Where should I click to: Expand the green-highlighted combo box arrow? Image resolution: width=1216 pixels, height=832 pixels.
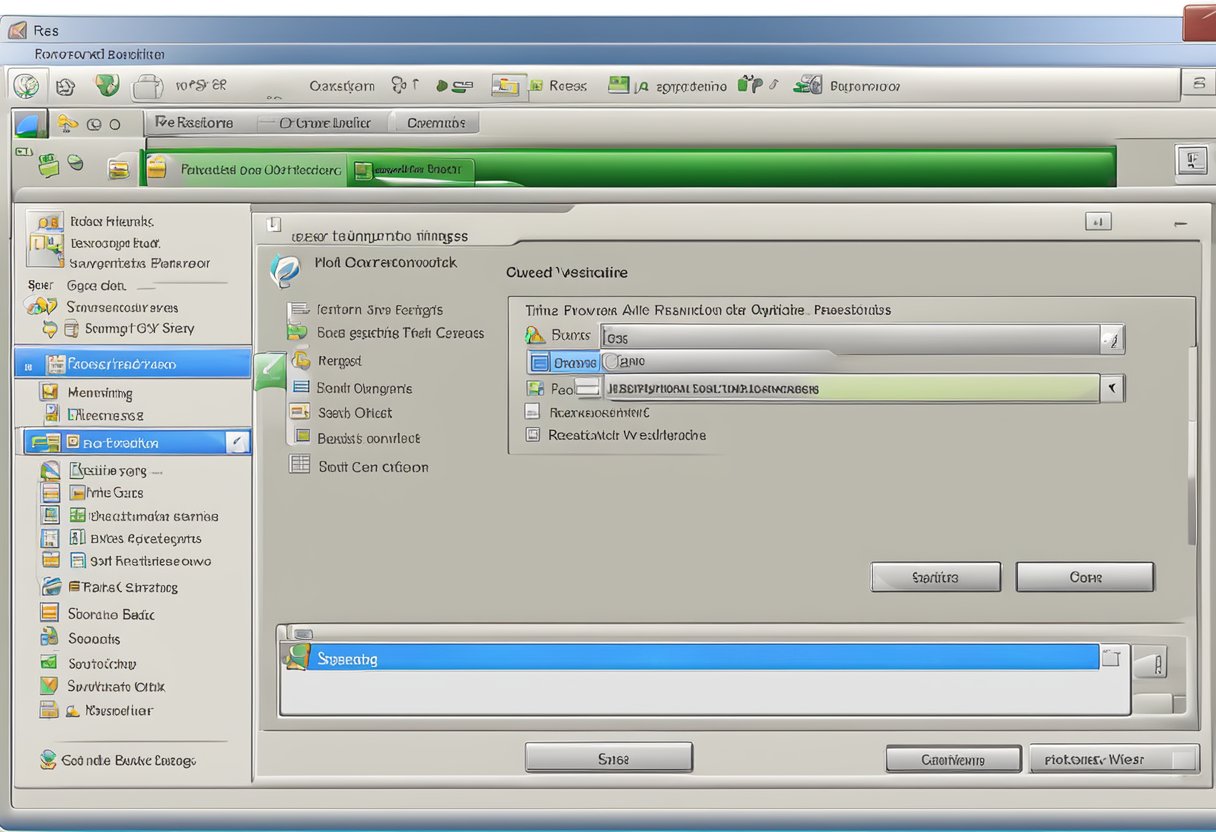tap(1112, 388)
